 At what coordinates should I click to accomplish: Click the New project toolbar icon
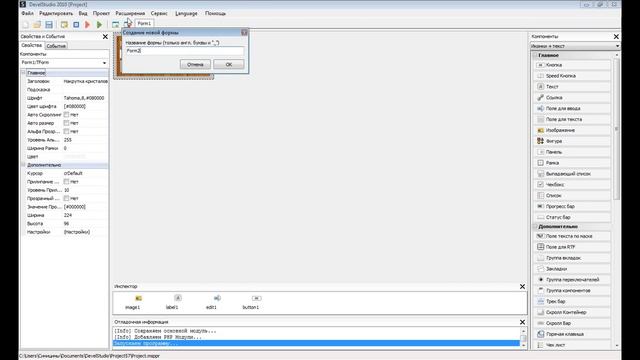pyautogui.click(x=25, y=24)
